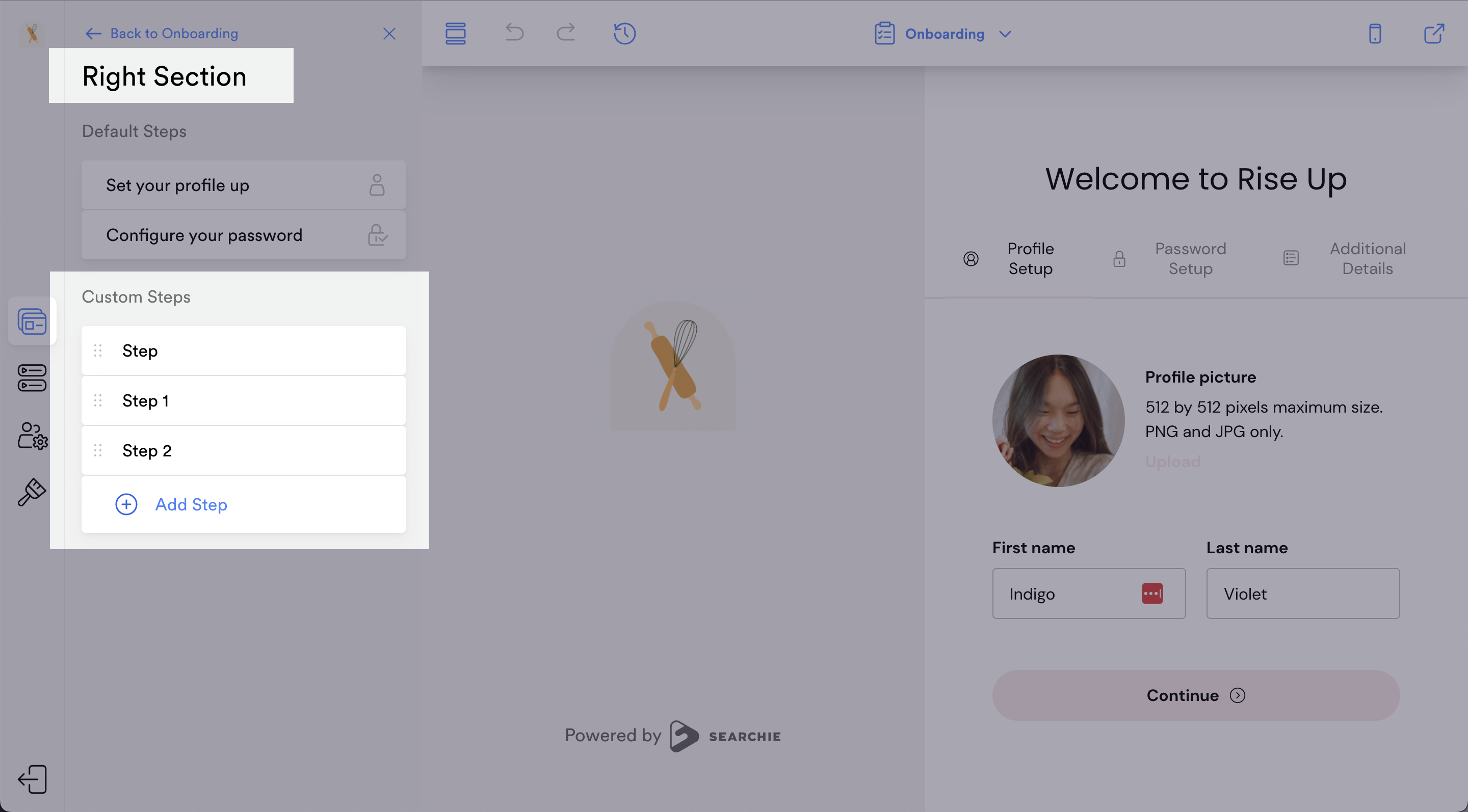Image resolution: width=1468 pixels, height=812 pixels.
Task: Close the Right Section panel
Action: pos(389,34)
